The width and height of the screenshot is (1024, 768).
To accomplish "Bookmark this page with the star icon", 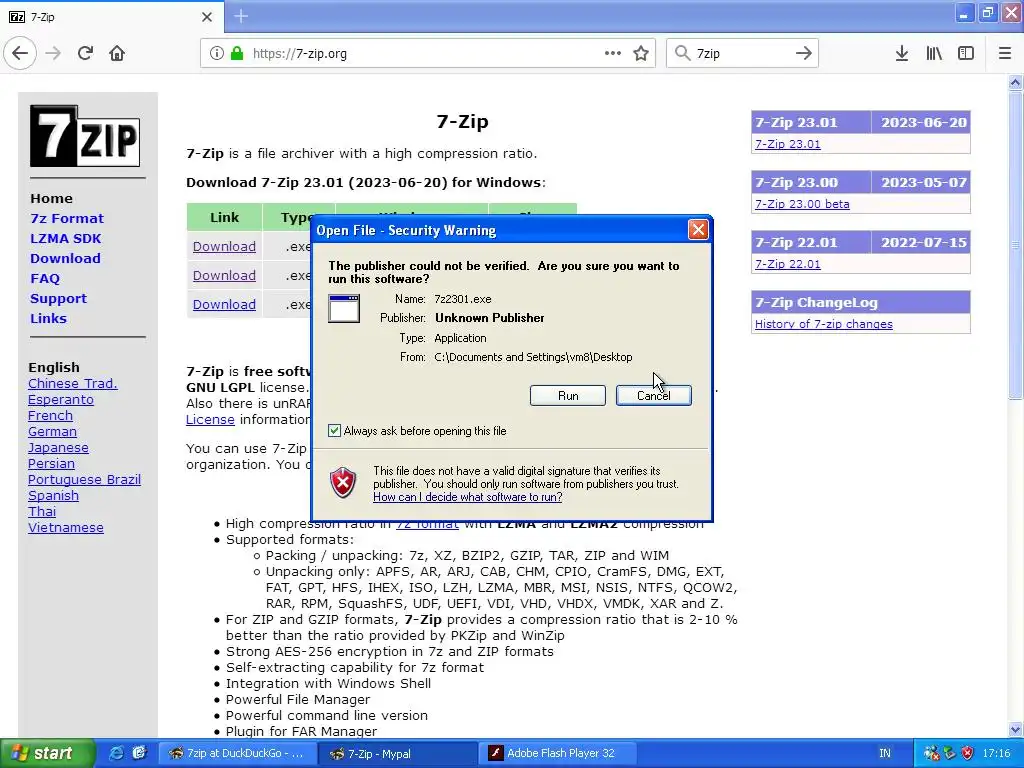I will (x=641, y=54).
